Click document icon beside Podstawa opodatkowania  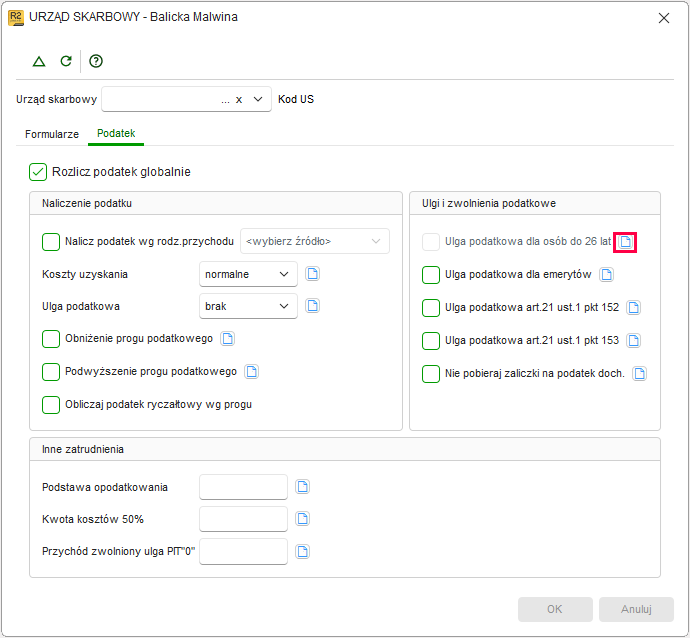coord(302,487)
